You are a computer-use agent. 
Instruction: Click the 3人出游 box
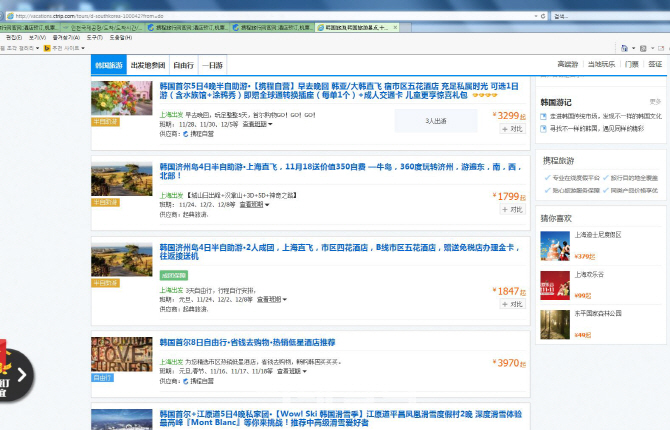[436, 121]
